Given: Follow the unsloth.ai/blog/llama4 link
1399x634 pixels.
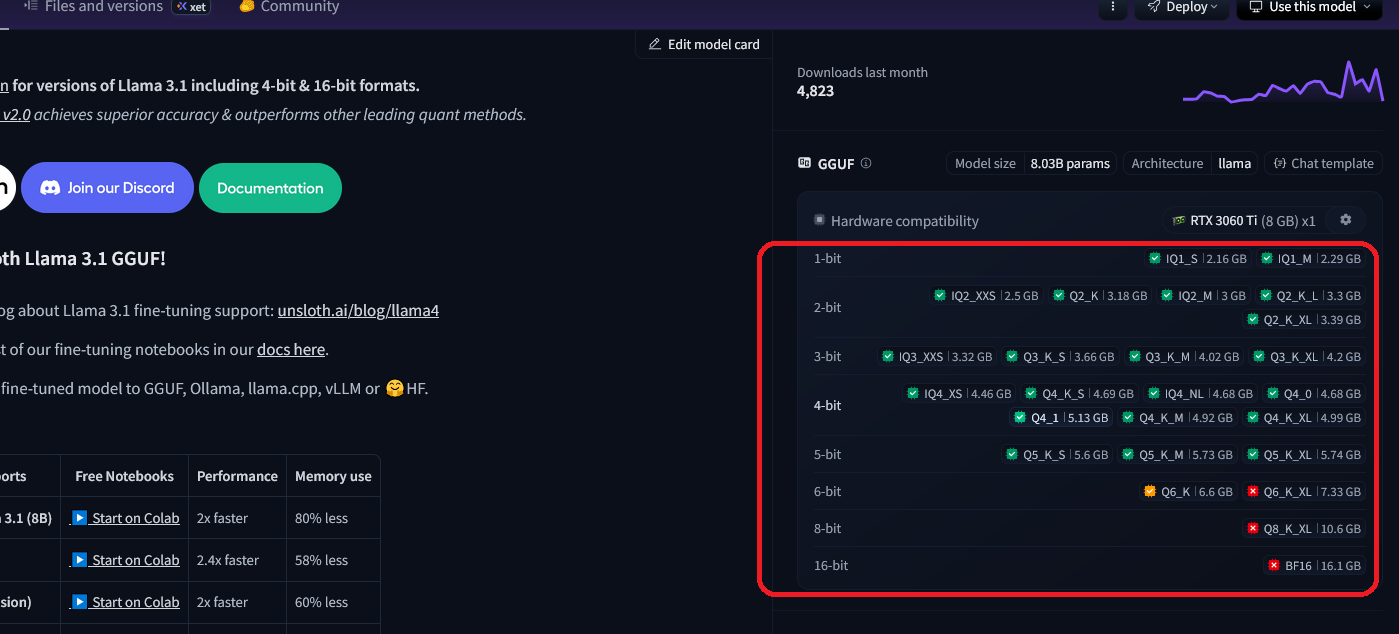Looking at the screenshot, I should [x=358, y=310].
